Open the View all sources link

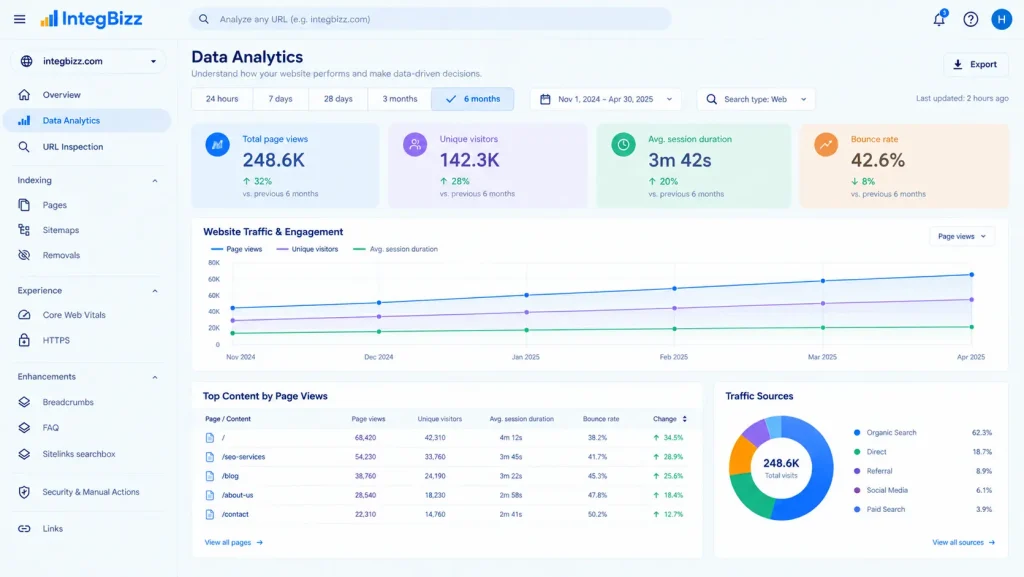(963, 542)
